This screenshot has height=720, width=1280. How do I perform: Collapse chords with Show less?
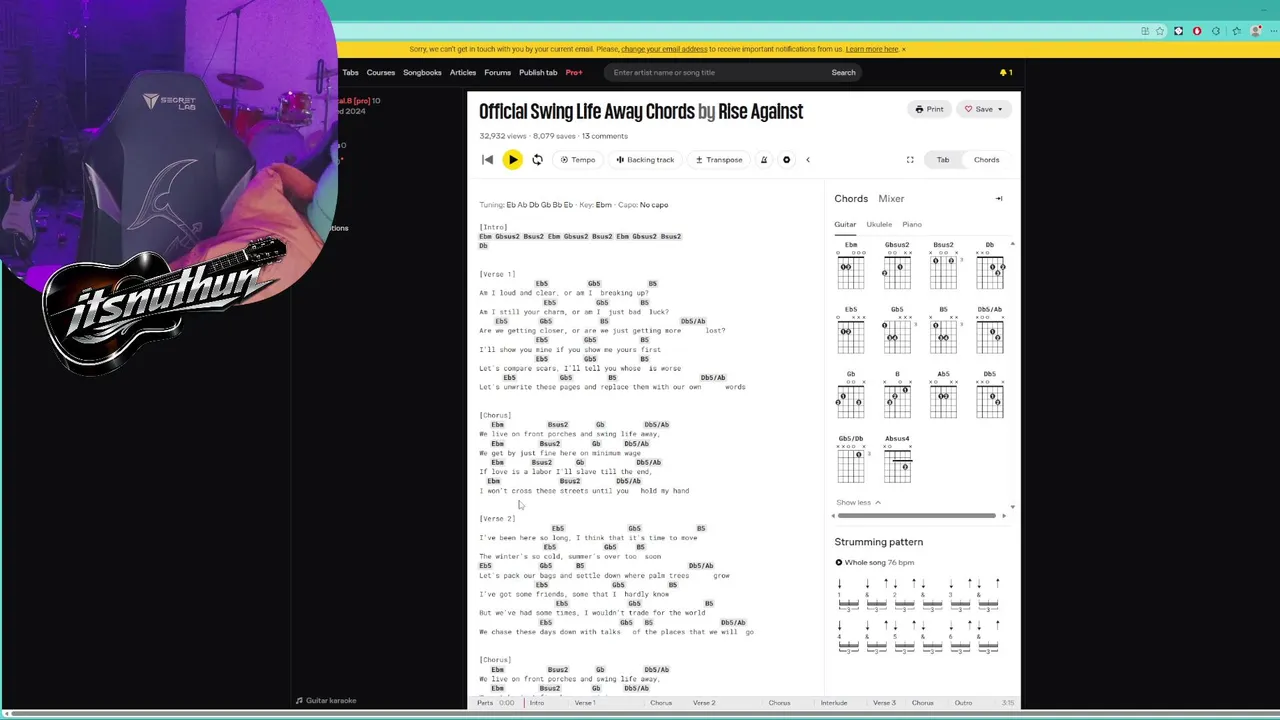(x=858, y=502)
